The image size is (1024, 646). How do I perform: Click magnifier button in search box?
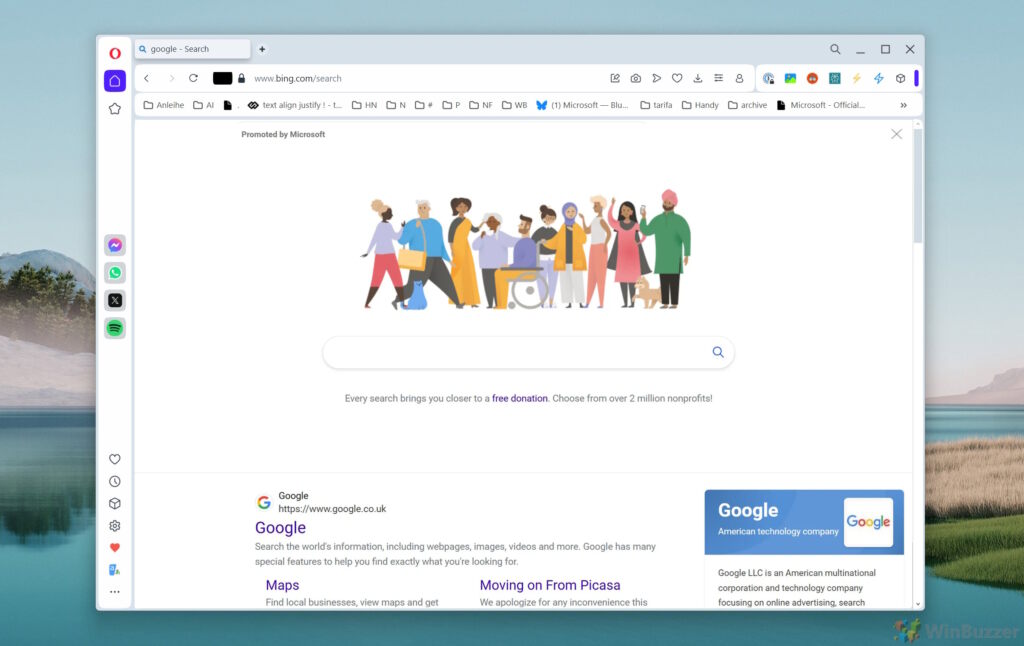[718, 352]
